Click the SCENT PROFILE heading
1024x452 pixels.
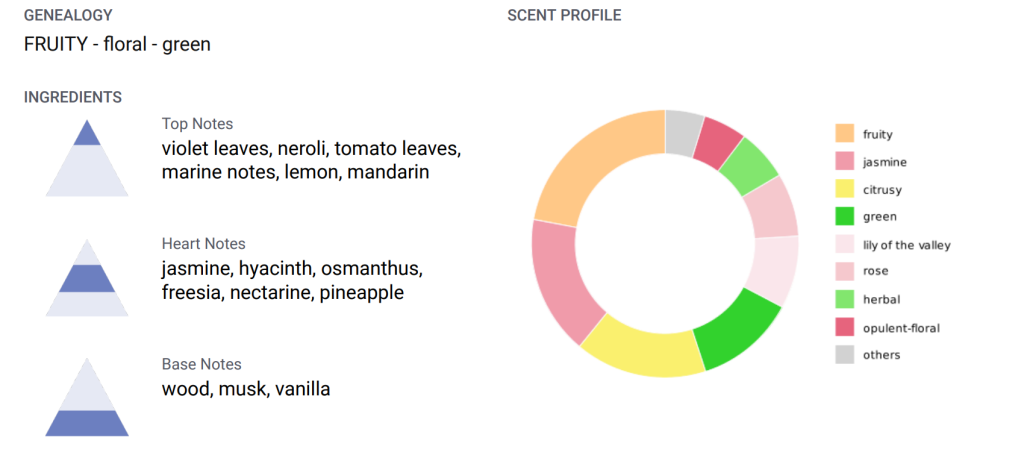[x=564, y=16]
